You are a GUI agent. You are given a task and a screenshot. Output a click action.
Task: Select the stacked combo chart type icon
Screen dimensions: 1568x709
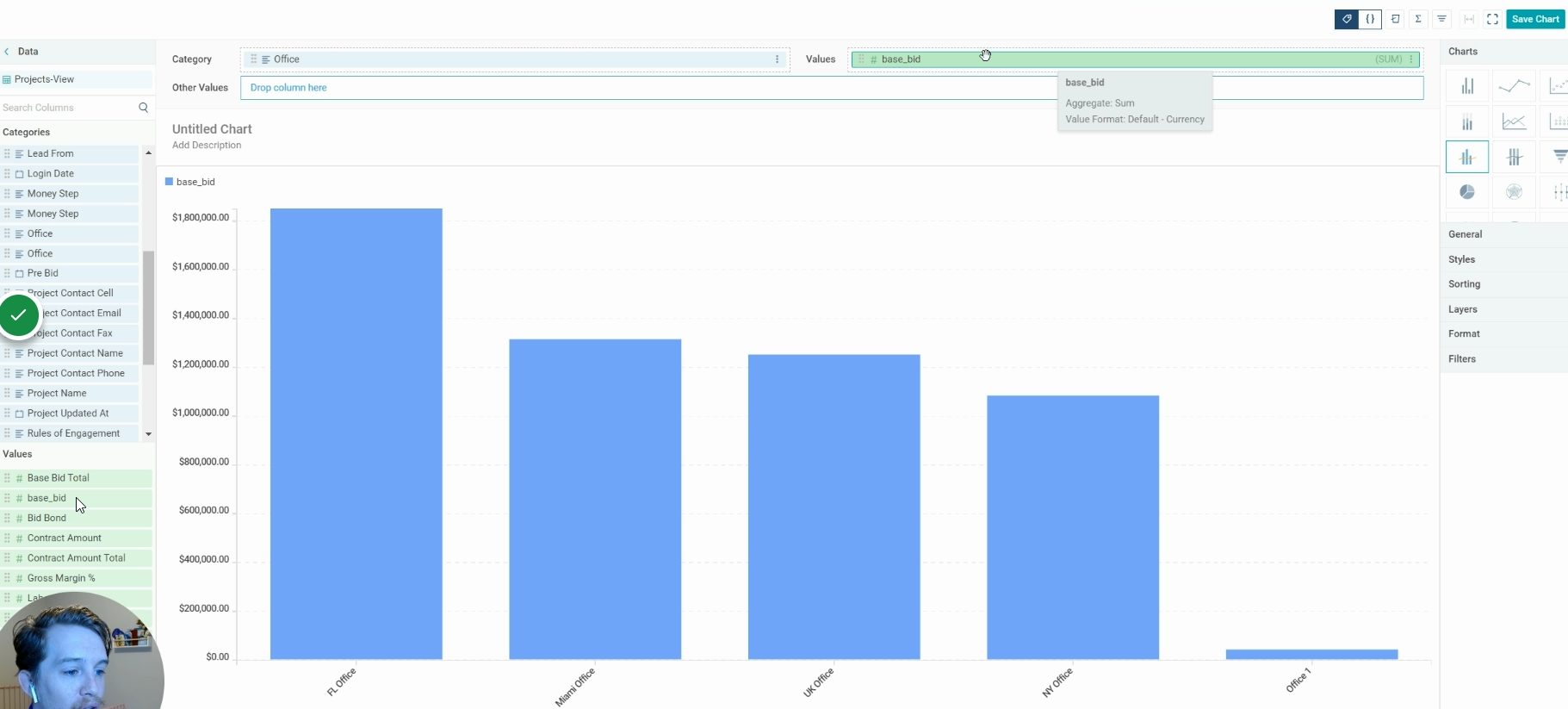coord(1514,157)
